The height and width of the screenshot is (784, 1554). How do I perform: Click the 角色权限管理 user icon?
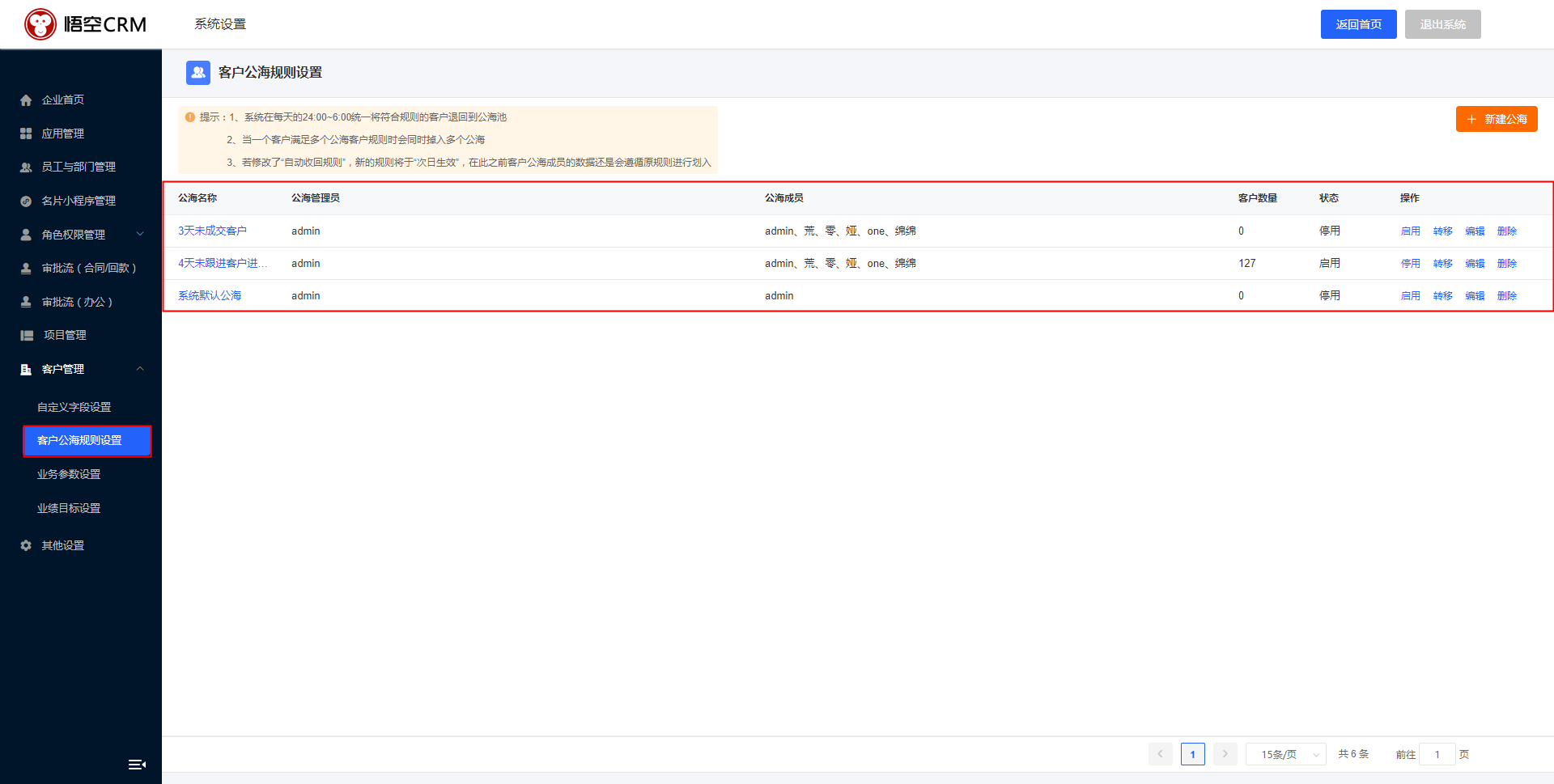[x=26, y=235]
